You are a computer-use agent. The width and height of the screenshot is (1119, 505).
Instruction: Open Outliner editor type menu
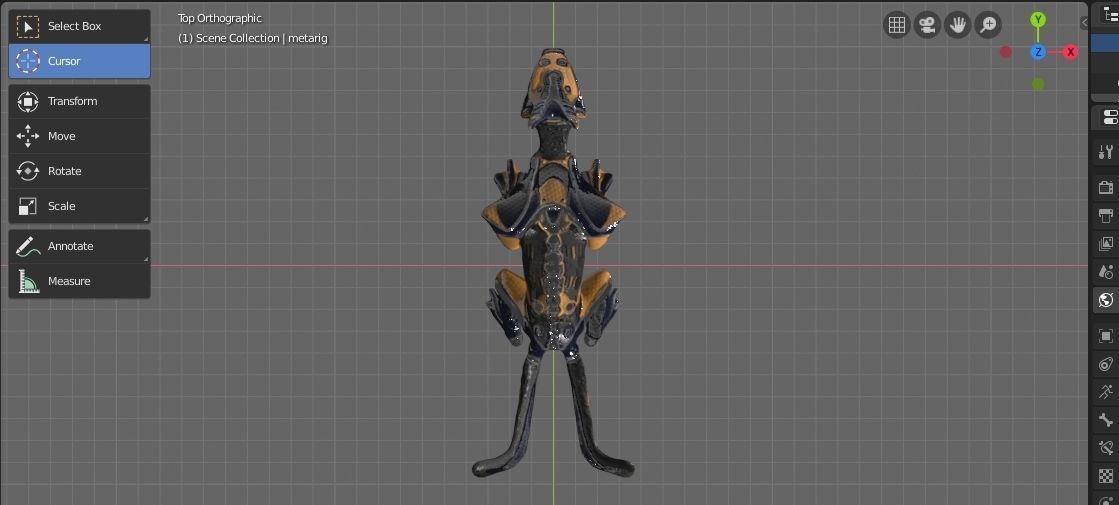click(x=1110, y=15)
